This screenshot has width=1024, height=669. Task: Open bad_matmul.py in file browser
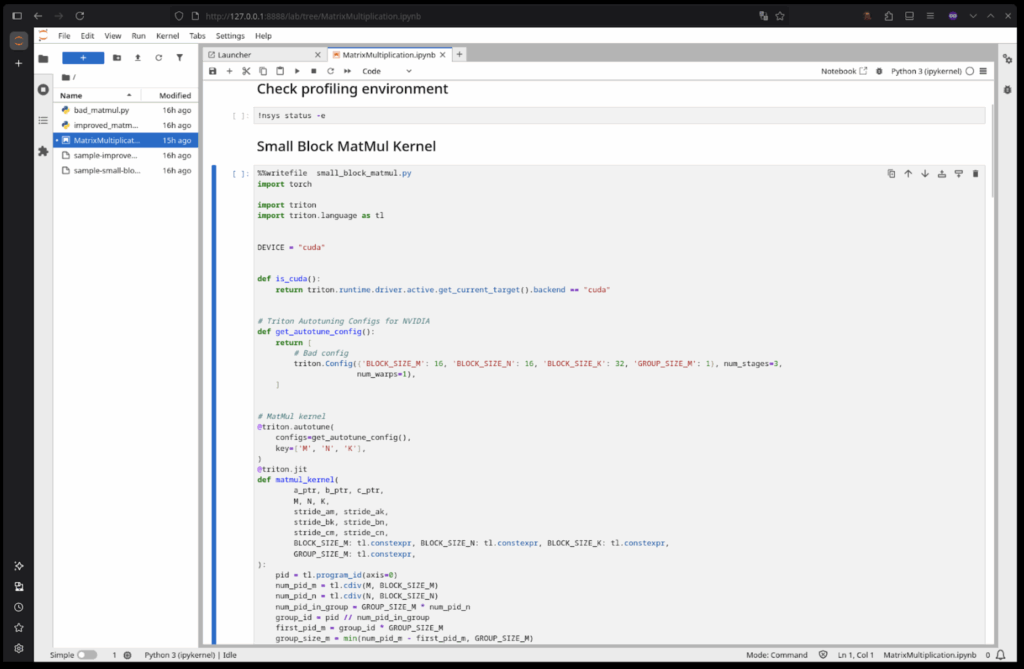[x=101, y=110]
